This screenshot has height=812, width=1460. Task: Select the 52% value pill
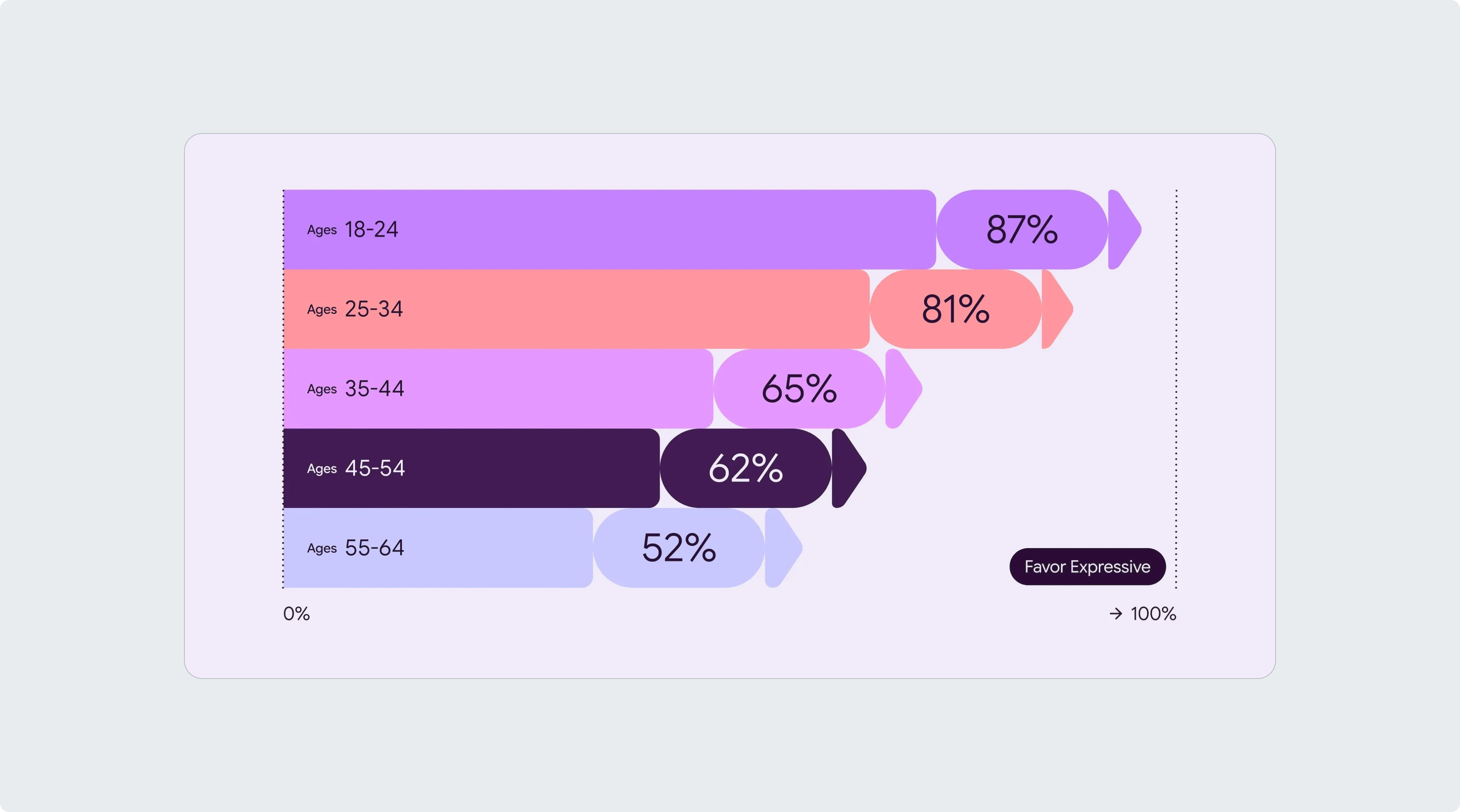pos(679,548)
